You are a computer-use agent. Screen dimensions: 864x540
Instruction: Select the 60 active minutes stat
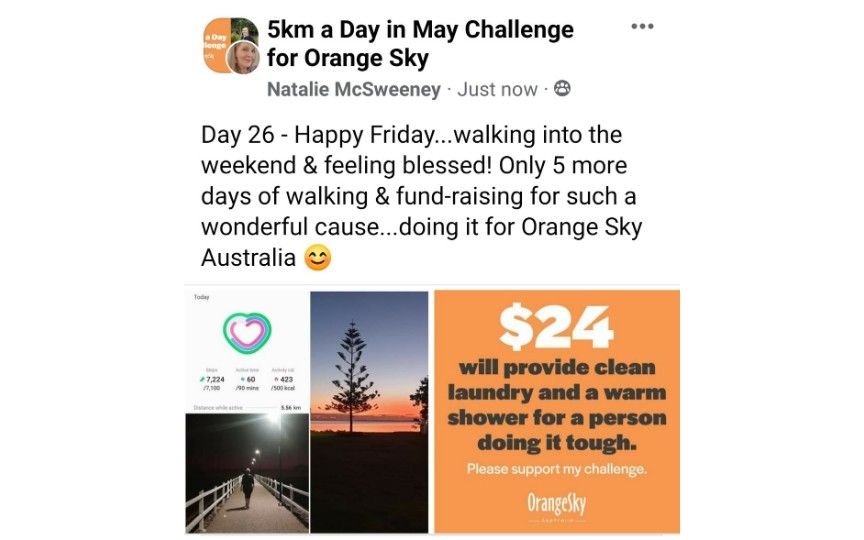click(247, 380)
